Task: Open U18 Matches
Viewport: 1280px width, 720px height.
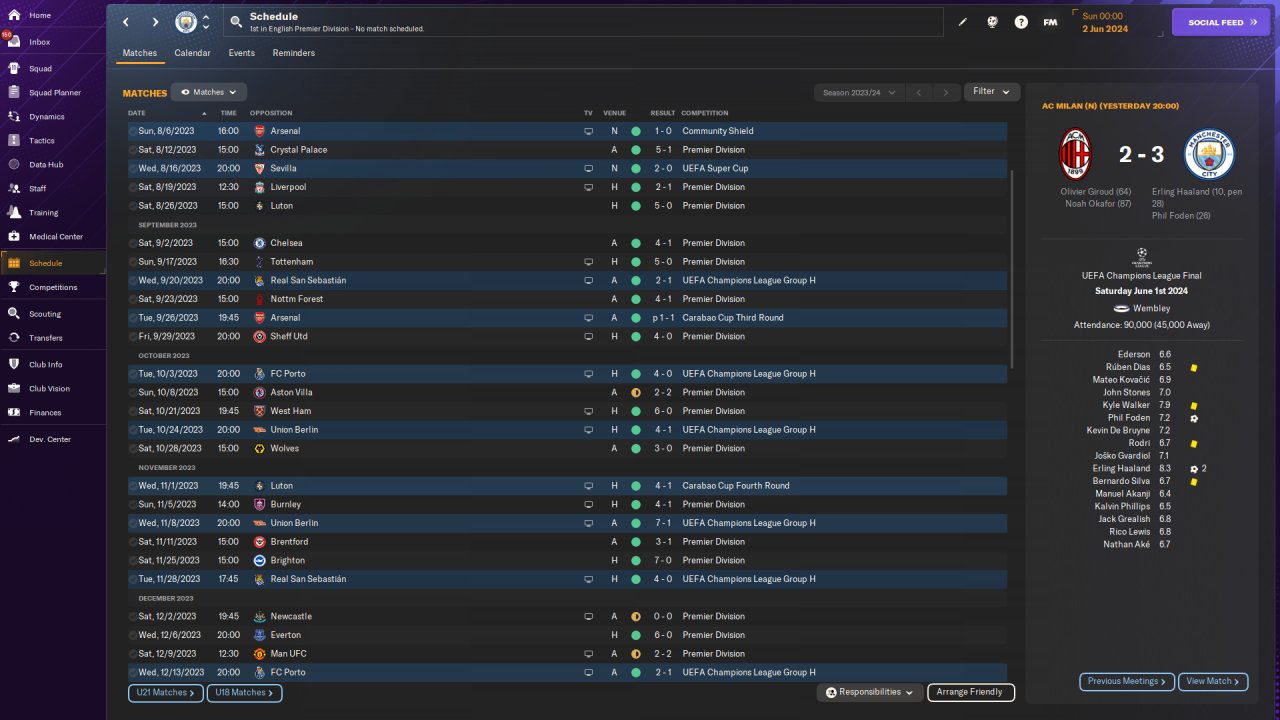Action: click(244, 692)
